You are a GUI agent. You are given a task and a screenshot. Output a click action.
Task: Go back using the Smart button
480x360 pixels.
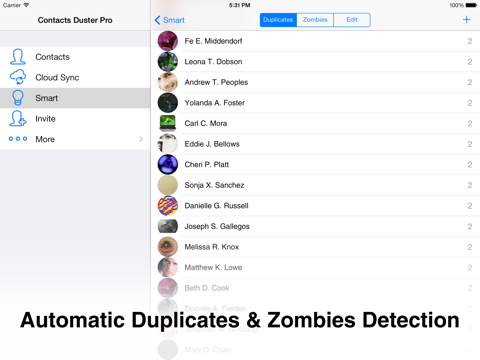tap(170, 20)
